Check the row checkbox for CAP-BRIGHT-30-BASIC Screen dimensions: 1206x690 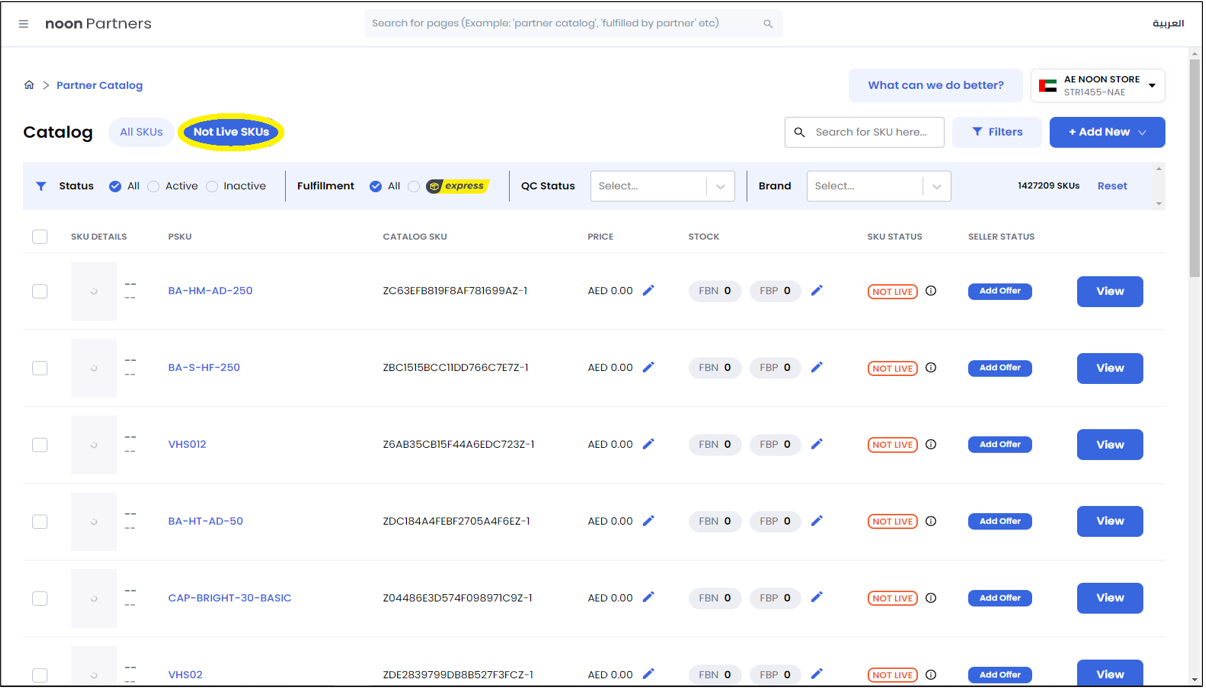click(x=40, y=598)
